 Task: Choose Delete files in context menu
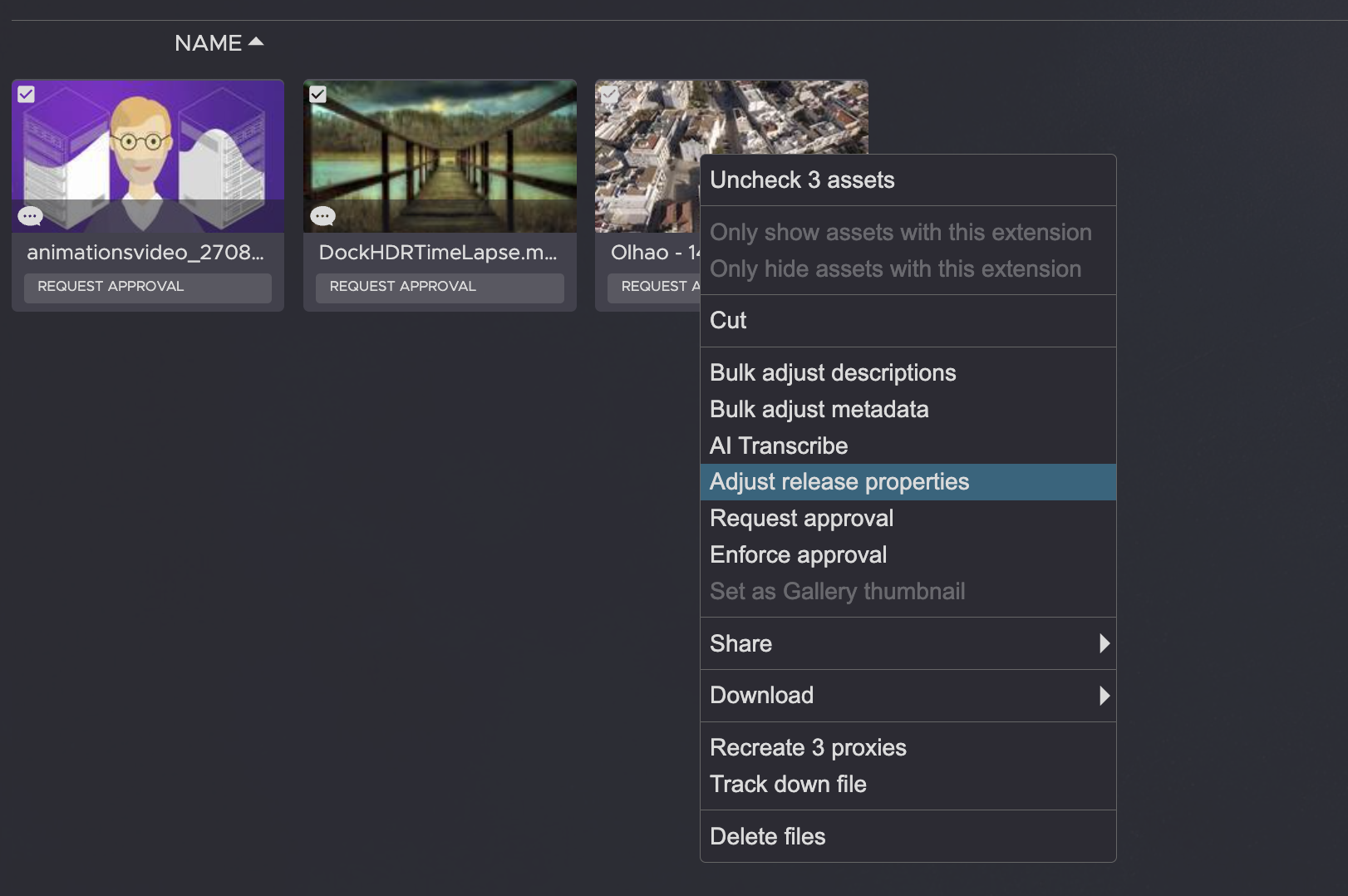pos(767,836)
